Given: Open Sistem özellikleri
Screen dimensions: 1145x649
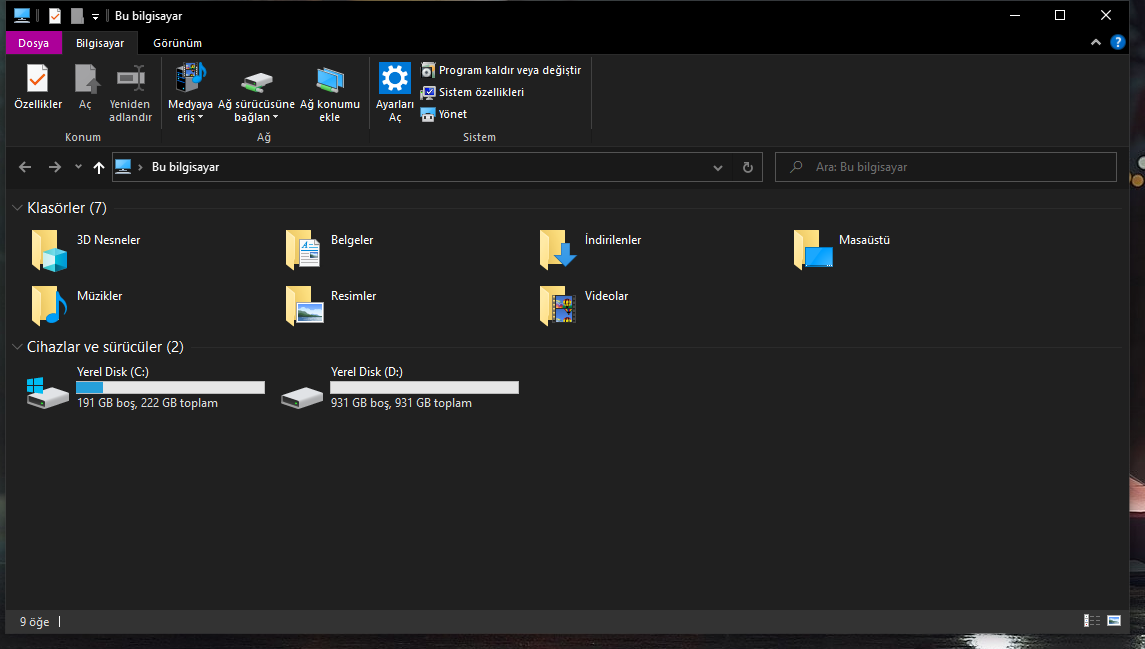Looking at the screenshot, I should point(472,92).
